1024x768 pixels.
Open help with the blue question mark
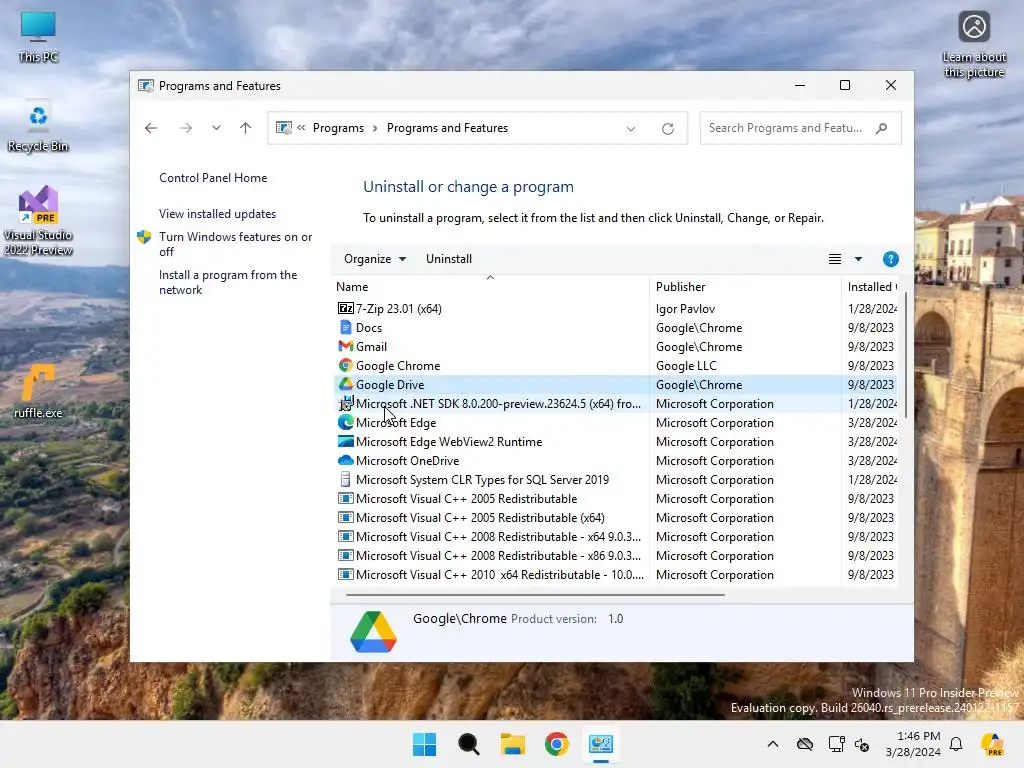890,259
